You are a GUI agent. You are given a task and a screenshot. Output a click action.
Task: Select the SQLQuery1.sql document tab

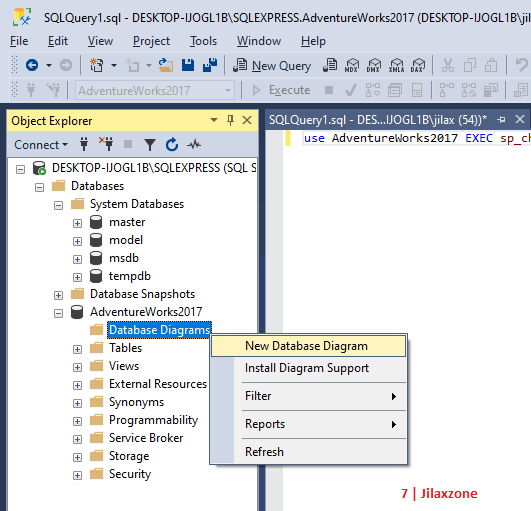click(x=378, y=120)
